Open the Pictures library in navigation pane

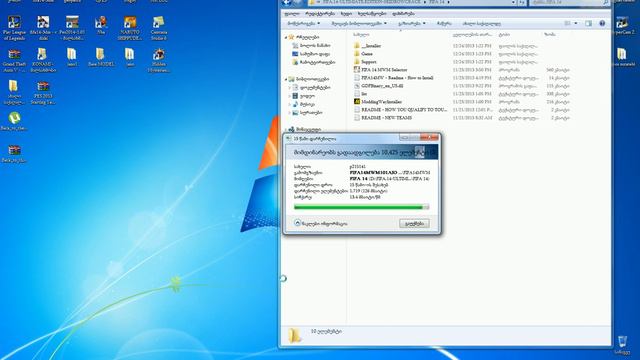click(x=307, y=112)
